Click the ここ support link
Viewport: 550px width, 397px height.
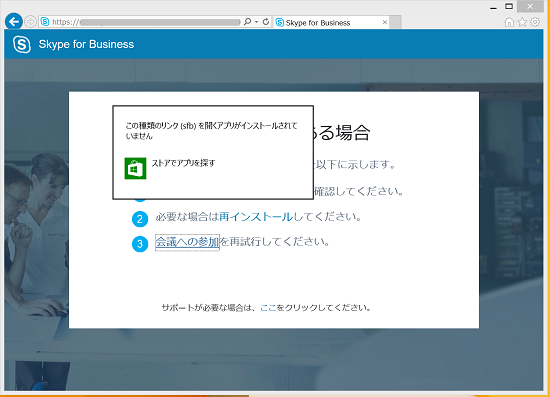coord(268,308)
